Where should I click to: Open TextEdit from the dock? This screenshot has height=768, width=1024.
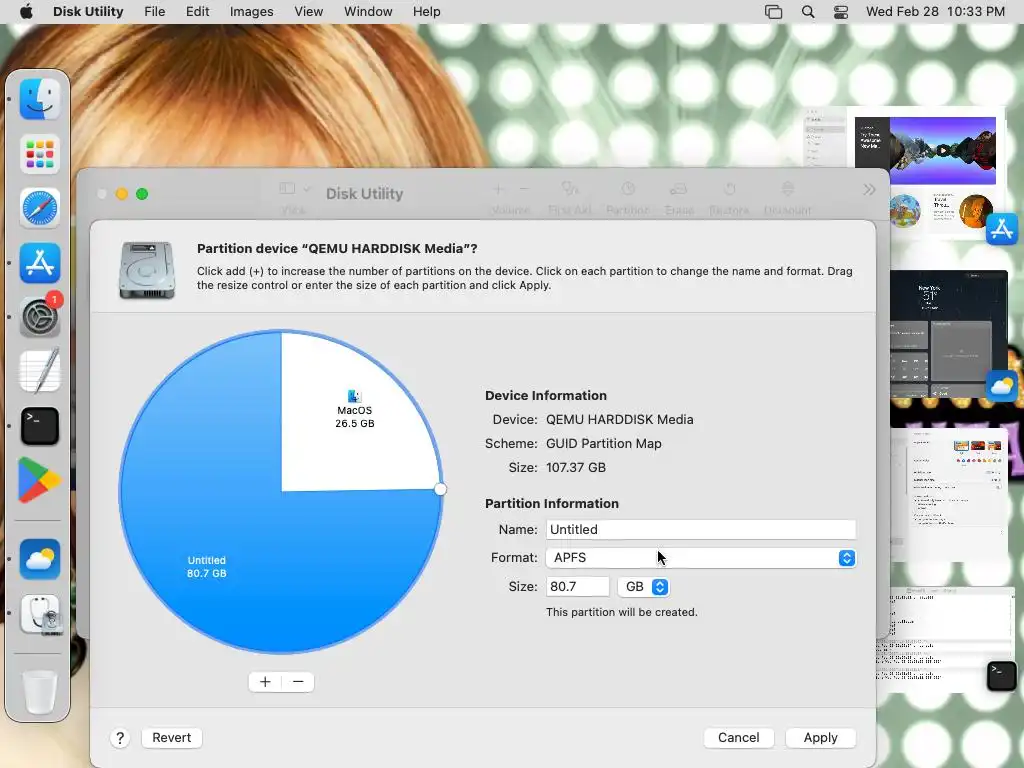pos(40,371)
